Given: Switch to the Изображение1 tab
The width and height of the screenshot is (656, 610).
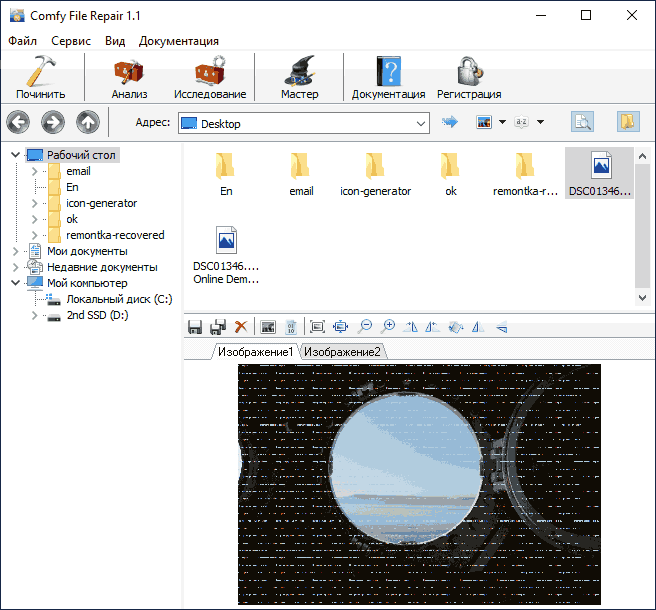Looking at the screenshot, I should click(256, 352).
